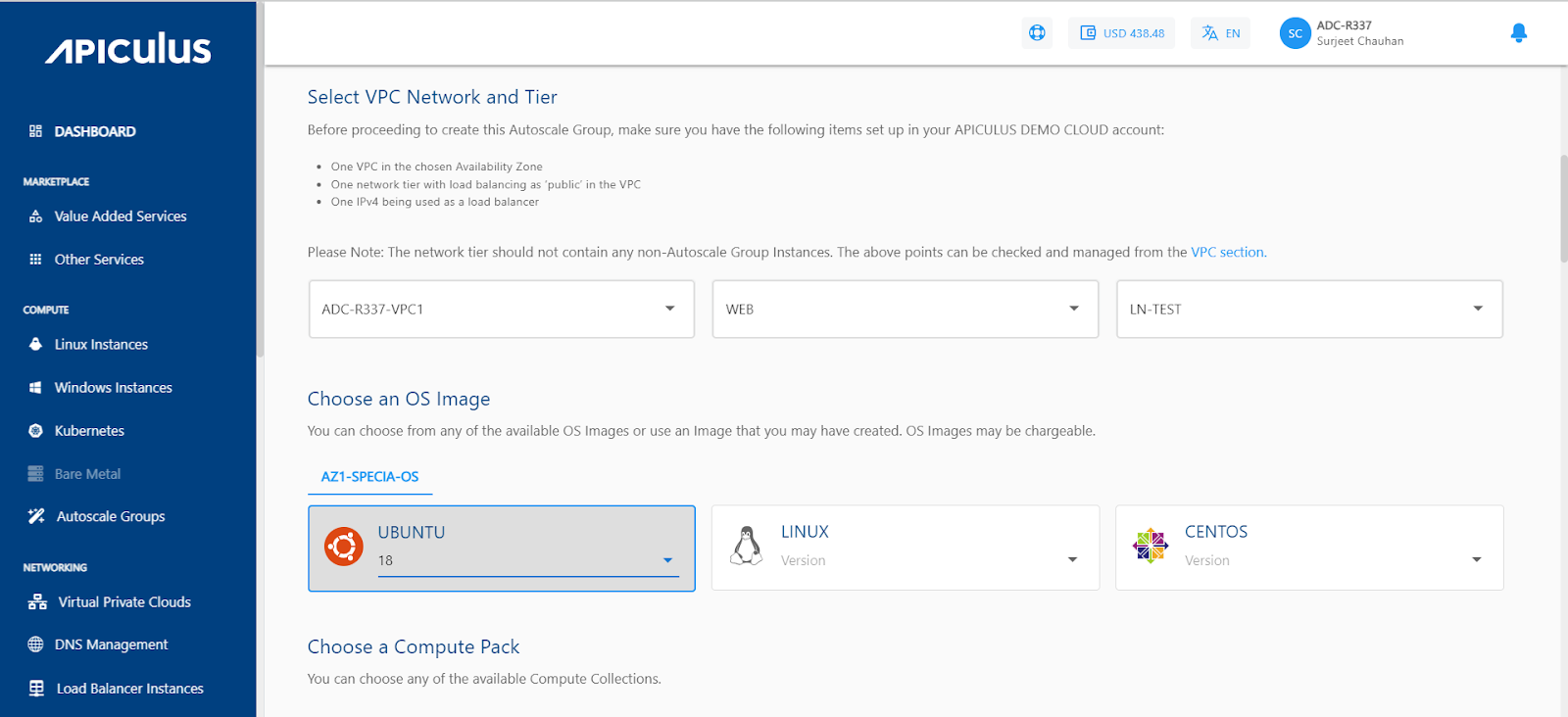The width and height of the screenshot is (1568, 717).
Task: Click the Linux Instances penguin icon
Action: [35, 345]
